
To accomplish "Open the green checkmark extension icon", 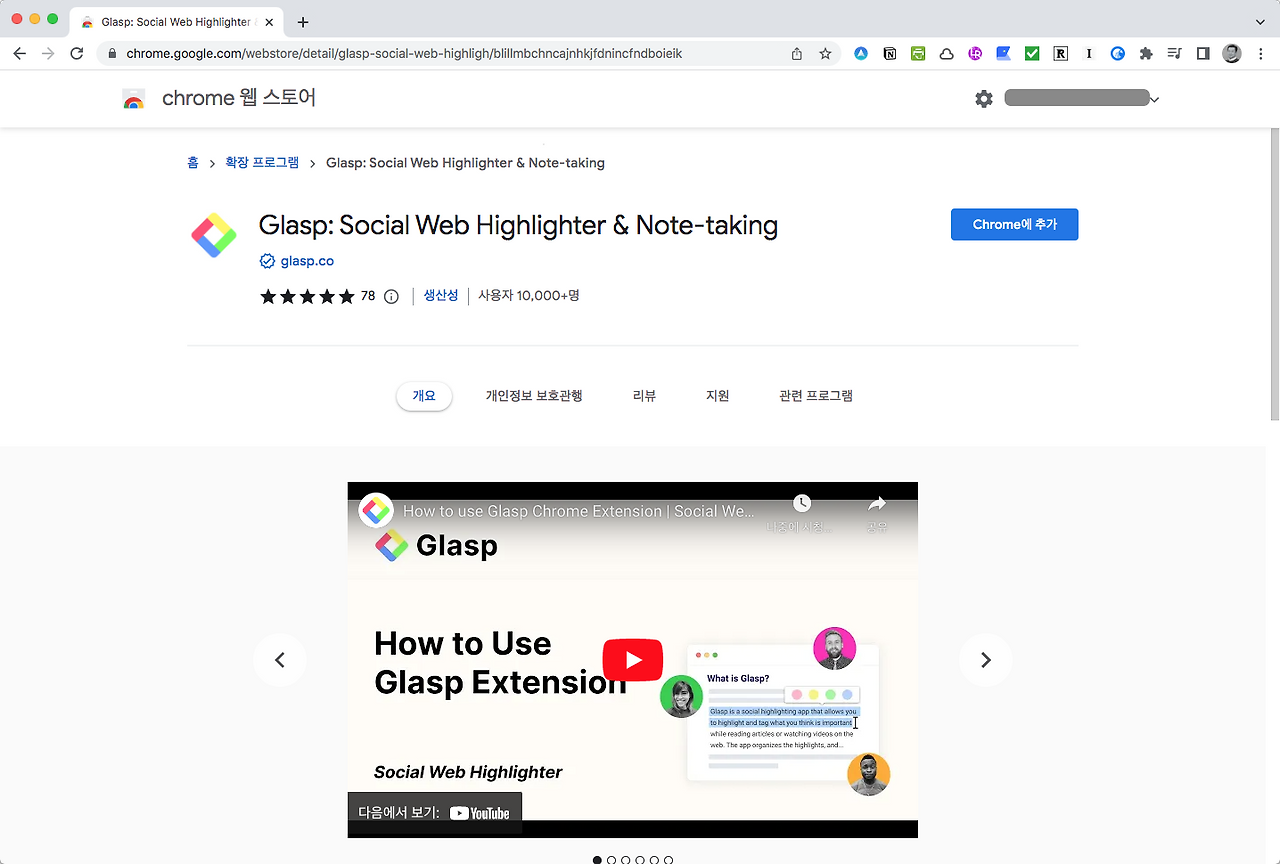I will pos(1032,54).
